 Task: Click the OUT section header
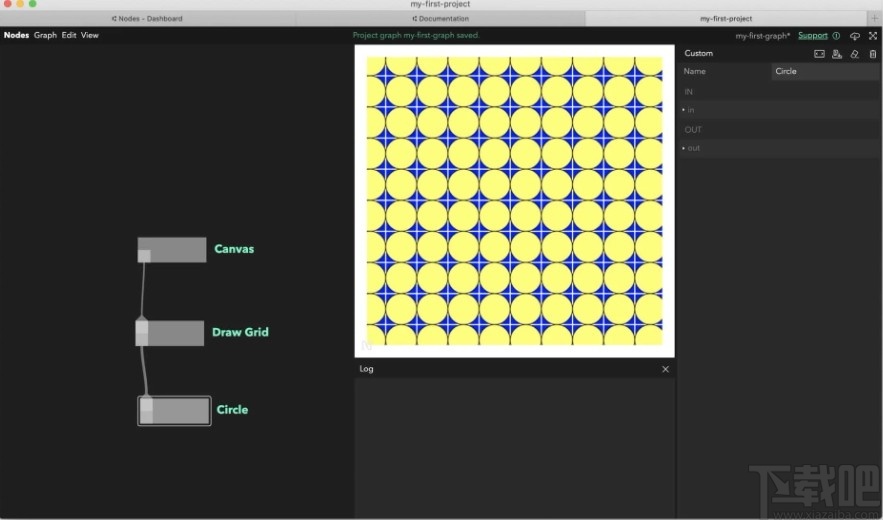pos(693,130)
